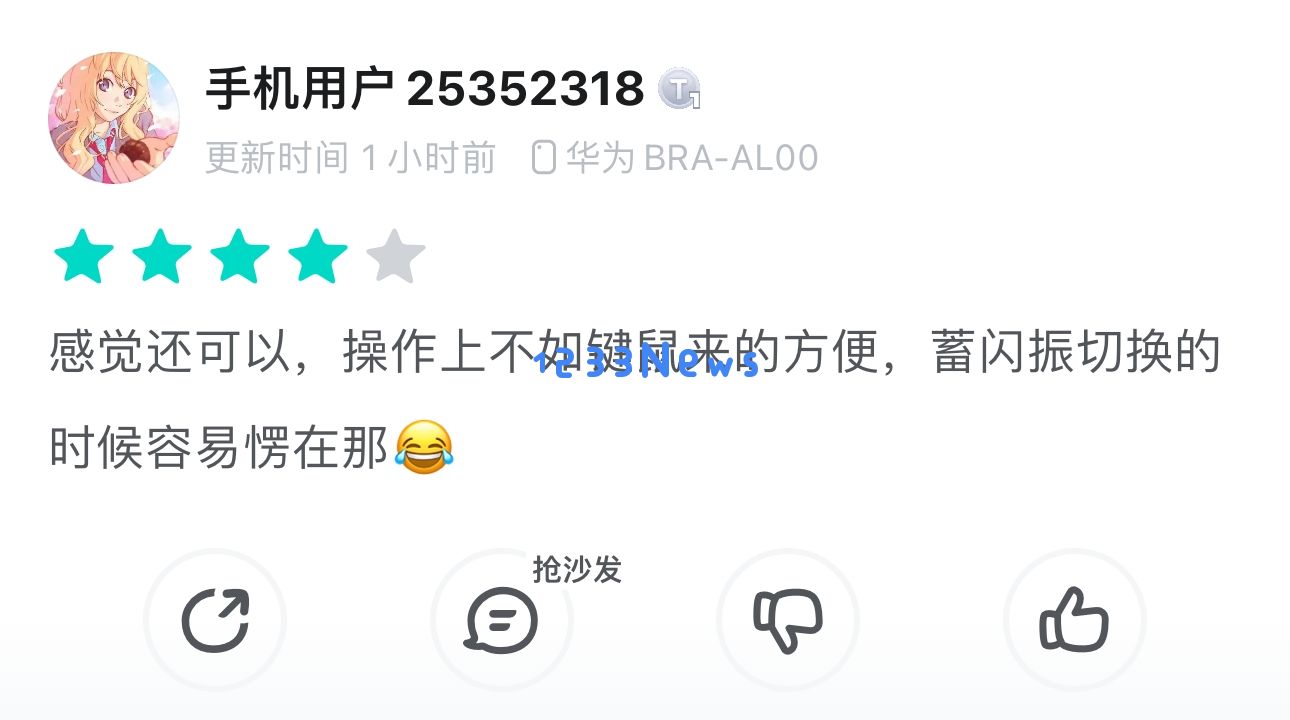The image size is (1290, 720).
Task: Tap second review line 时候容易愣在那
Action: tap(219, 449)
